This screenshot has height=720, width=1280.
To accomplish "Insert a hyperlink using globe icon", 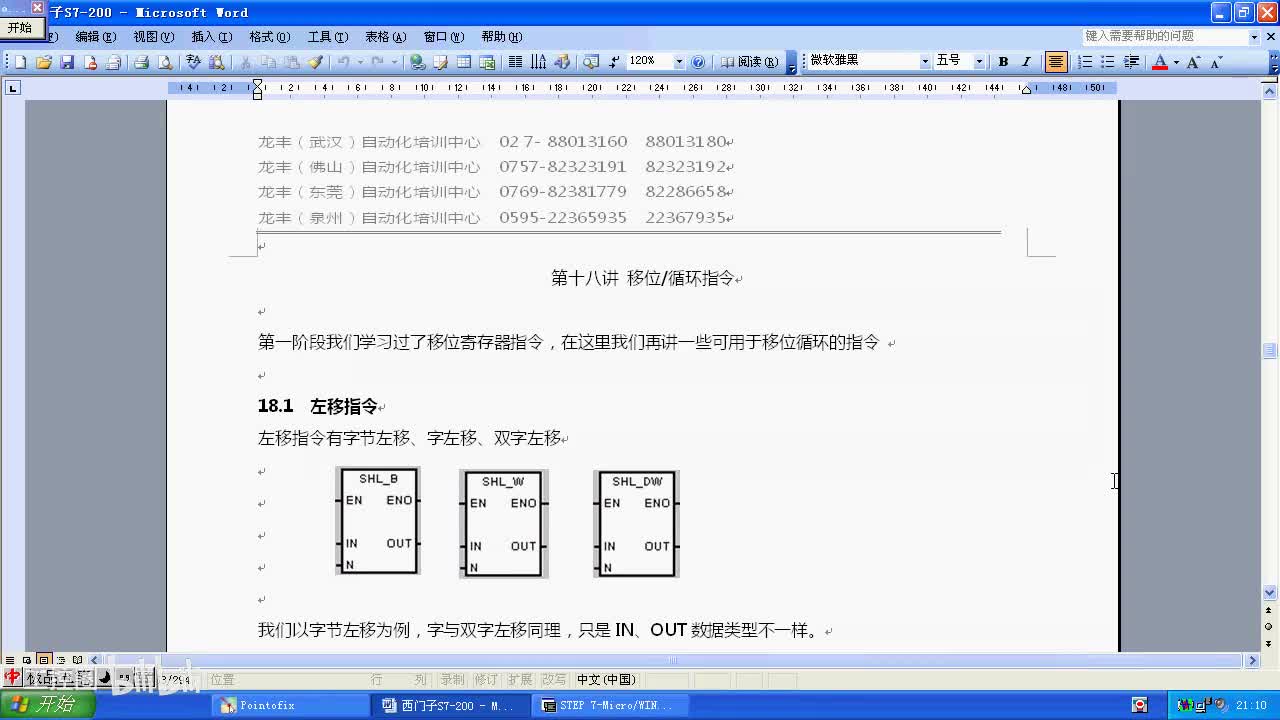I will (417, 62).
